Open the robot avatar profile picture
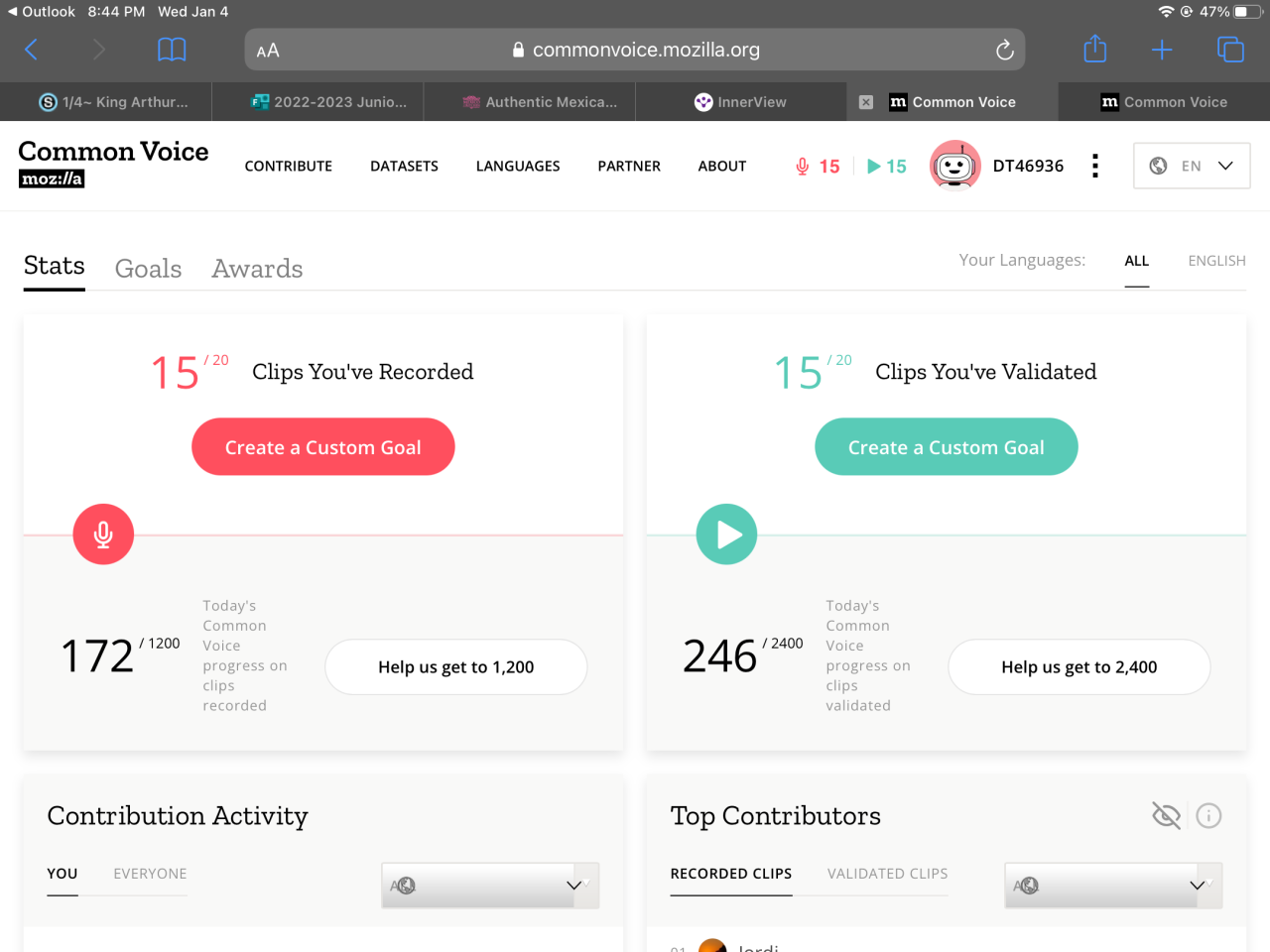 [x=954, y=165]
